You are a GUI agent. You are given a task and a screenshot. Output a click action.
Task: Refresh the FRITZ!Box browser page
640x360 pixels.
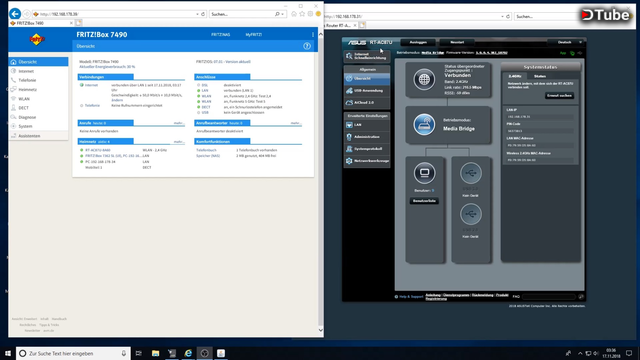coord(203,14)
